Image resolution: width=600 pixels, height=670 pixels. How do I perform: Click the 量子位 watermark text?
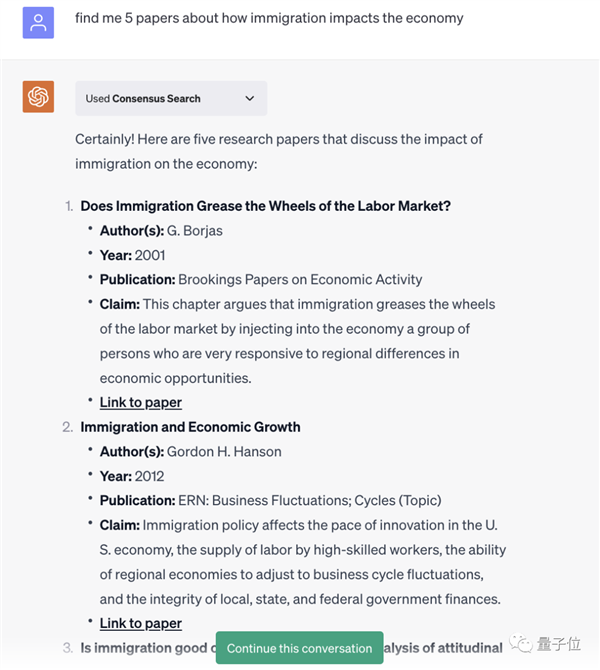563,645
